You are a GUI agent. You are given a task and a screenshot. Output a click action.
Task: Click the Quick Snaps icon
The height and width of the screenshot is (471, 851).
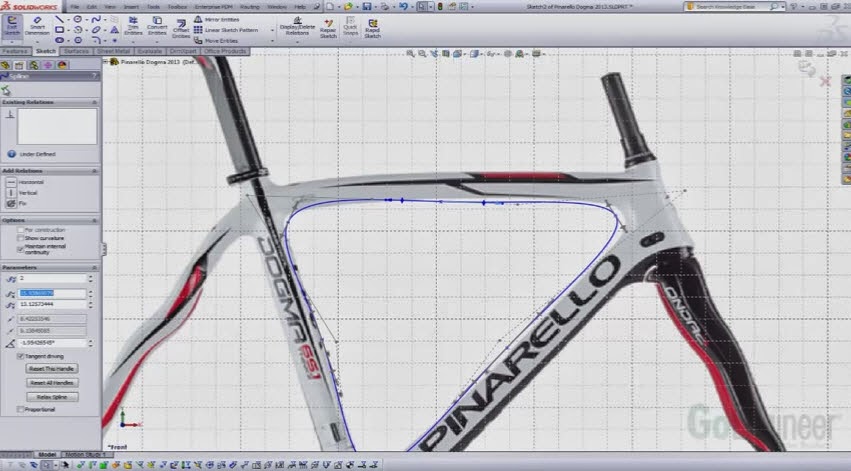350,27
